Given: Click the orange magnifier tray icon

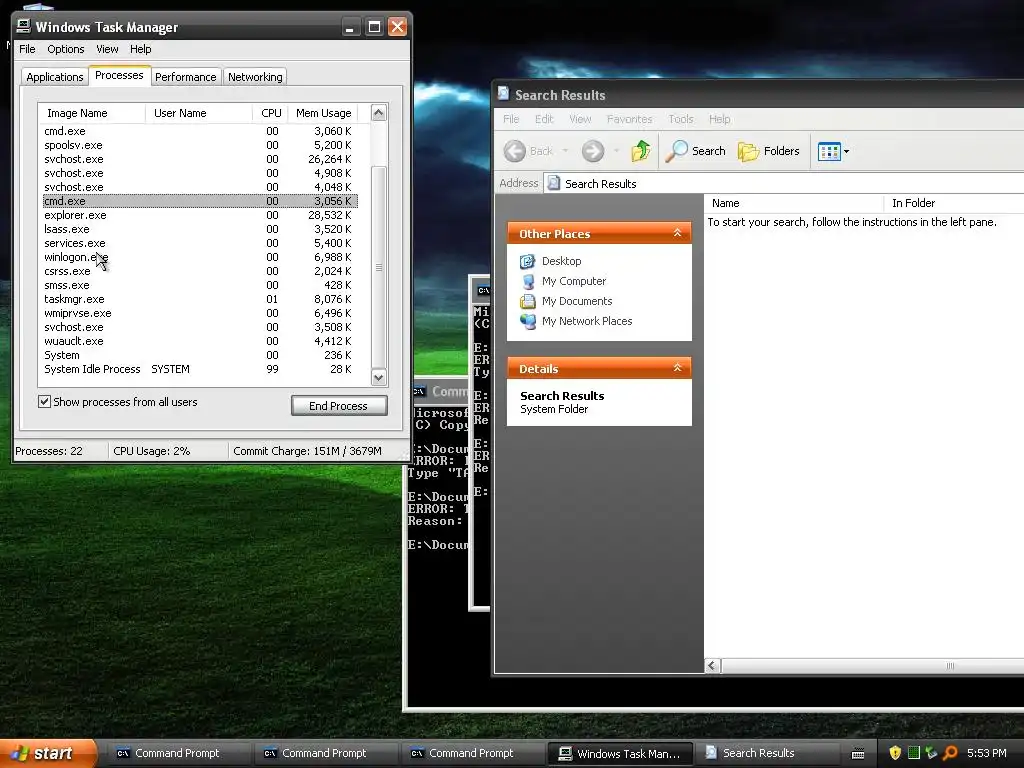Looking at the screenshot, I should coord(950,753).
